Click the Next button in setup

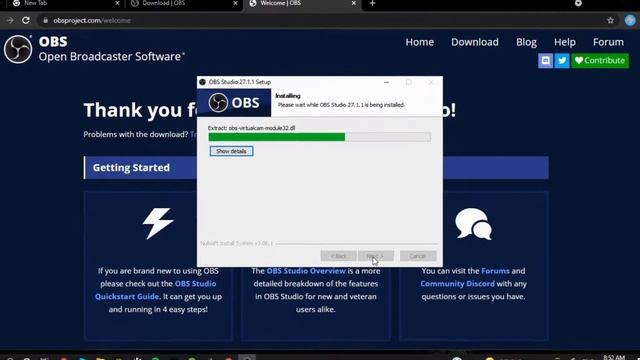(376, 256)
